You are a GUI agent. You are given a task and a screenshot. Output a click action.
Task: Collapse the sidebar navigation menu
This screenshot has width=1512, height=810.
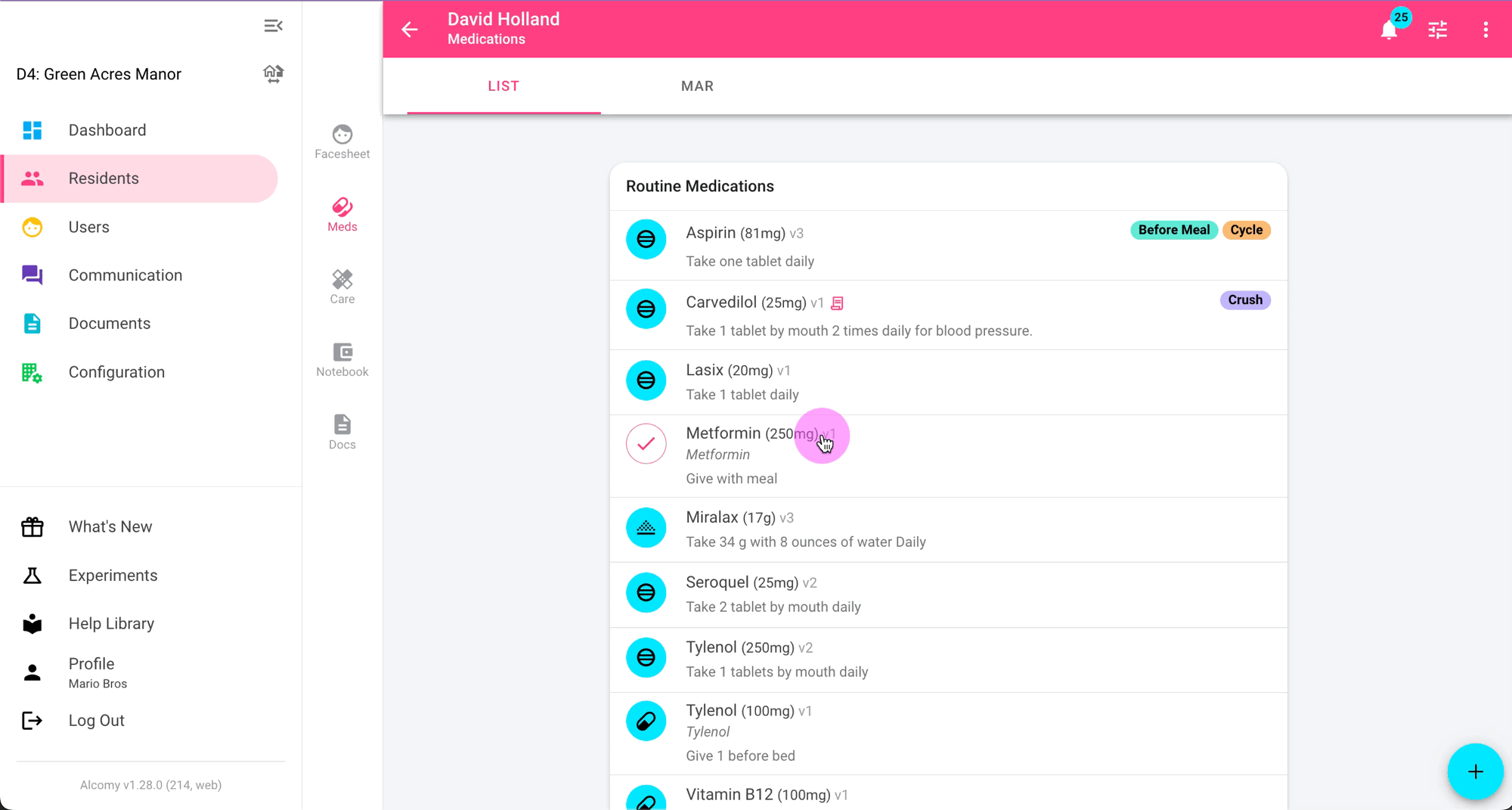pyautogui.click(x=273, y=26)
